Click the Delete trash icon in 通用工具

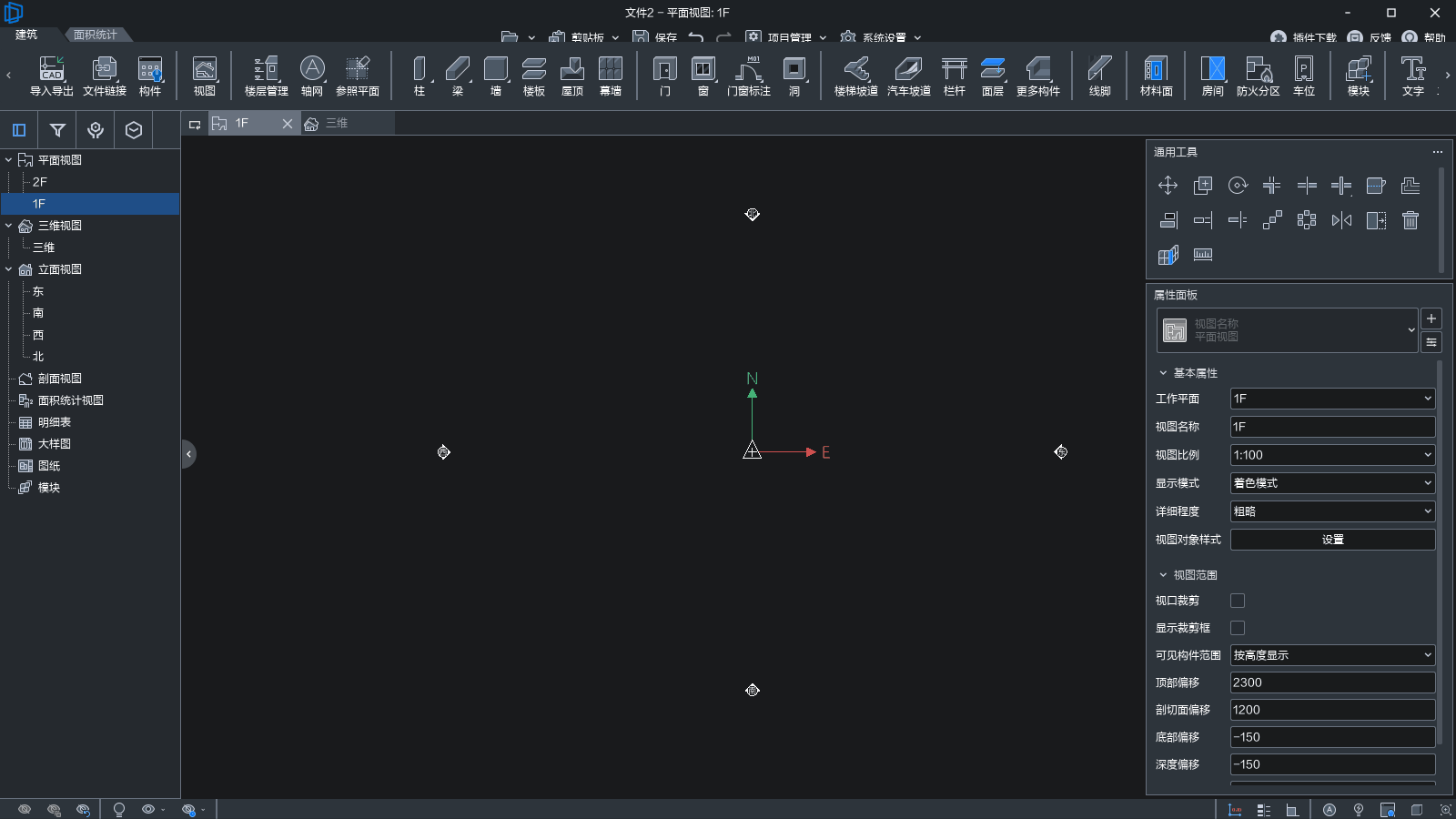[1410, 220]
